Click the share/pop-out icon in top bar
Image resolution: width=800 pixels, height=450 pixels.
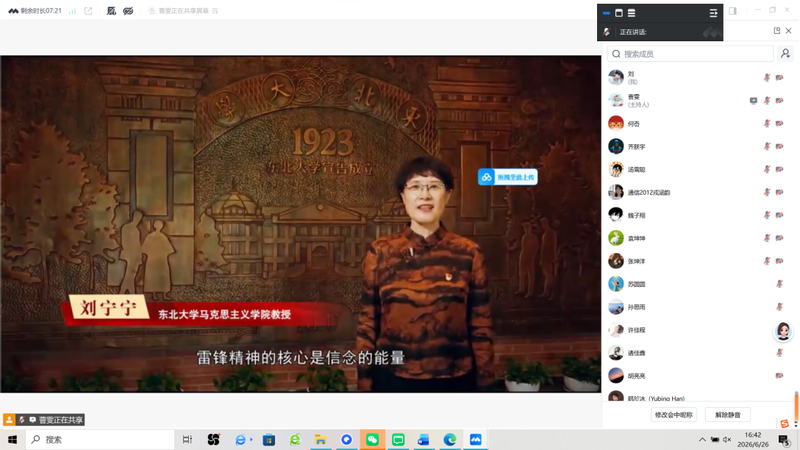tap(88, 11)
